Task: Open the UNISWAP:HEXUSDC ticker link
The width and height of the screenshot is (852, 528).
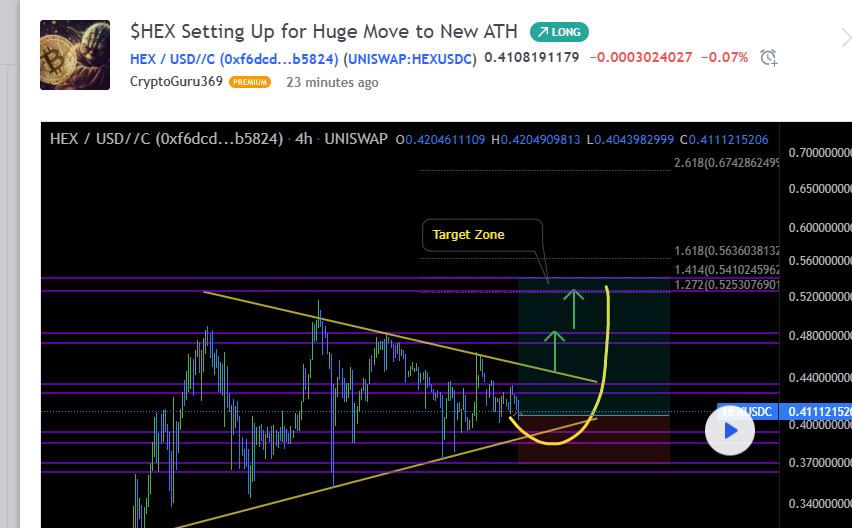Action: point(410,59)
